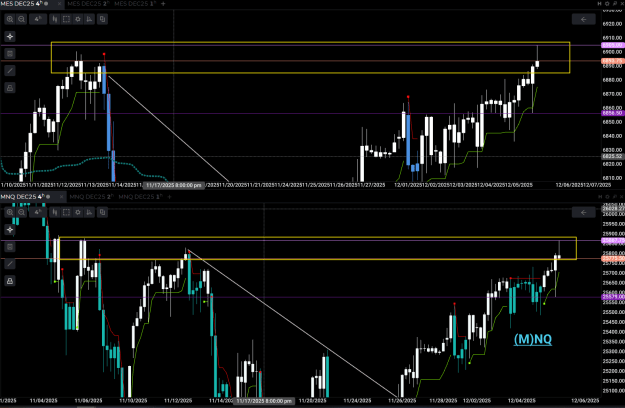This screenshot has width=625, height=408.
Task: Click the (M)NQ text label on chart
Action: (533, 339)
